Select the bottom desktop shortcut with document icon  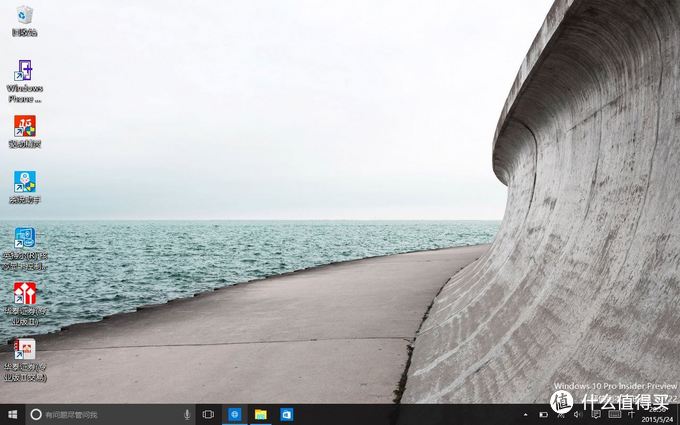click(24, 360)
